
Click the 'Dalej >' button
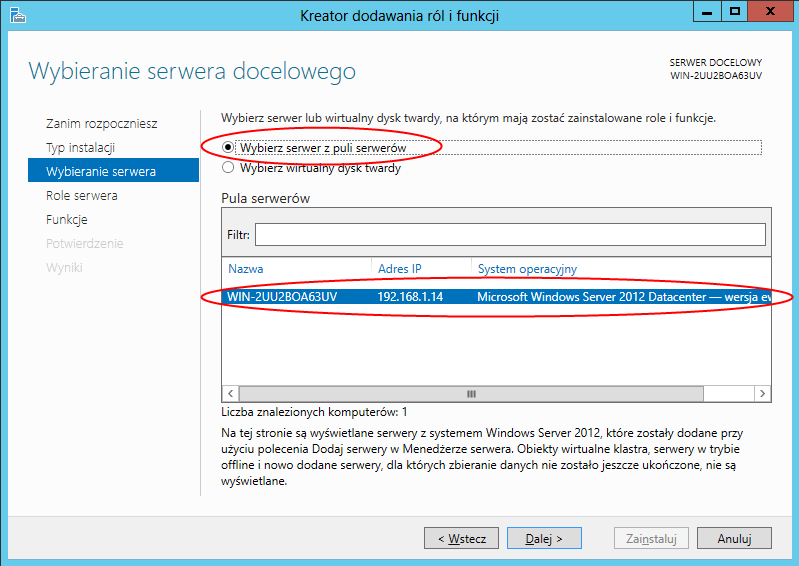tap(544, 538)
